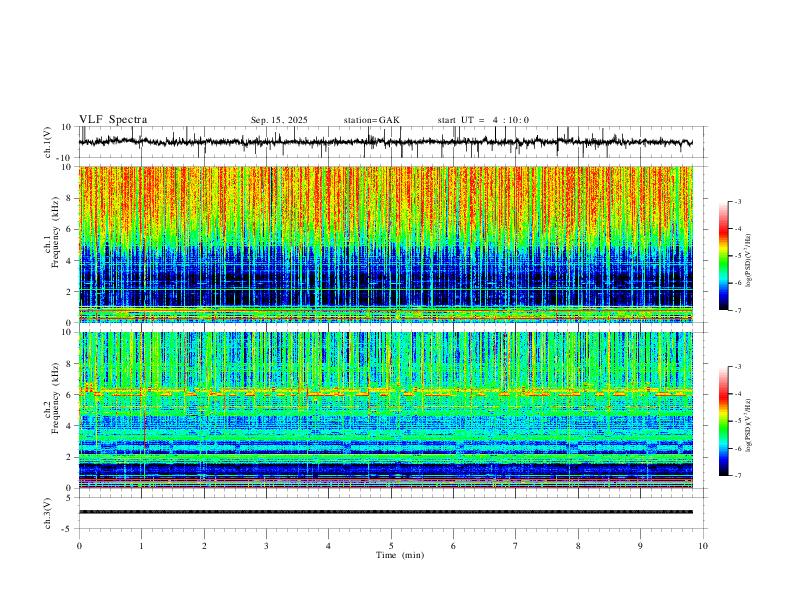792x612 pixels.
Task: Click the time axis tick label '5'
Action: 391,546
